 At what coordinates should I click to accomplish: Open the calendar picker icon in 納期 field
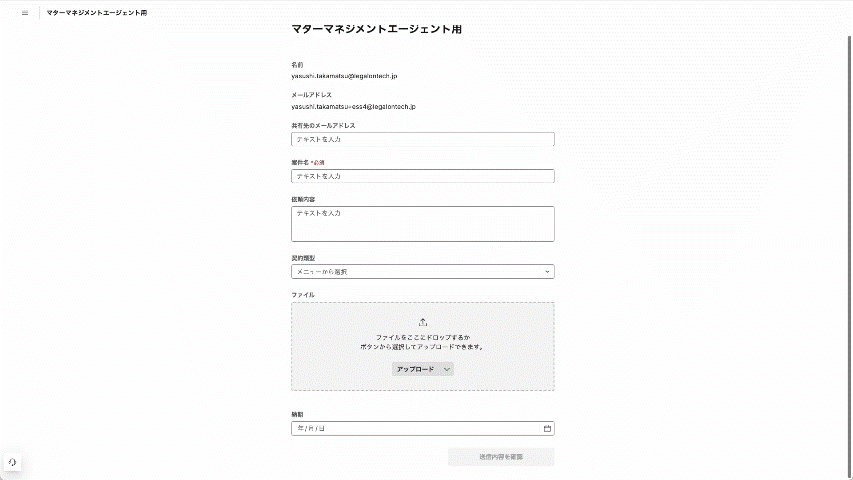pyautogui.click(x=547, y=429)
